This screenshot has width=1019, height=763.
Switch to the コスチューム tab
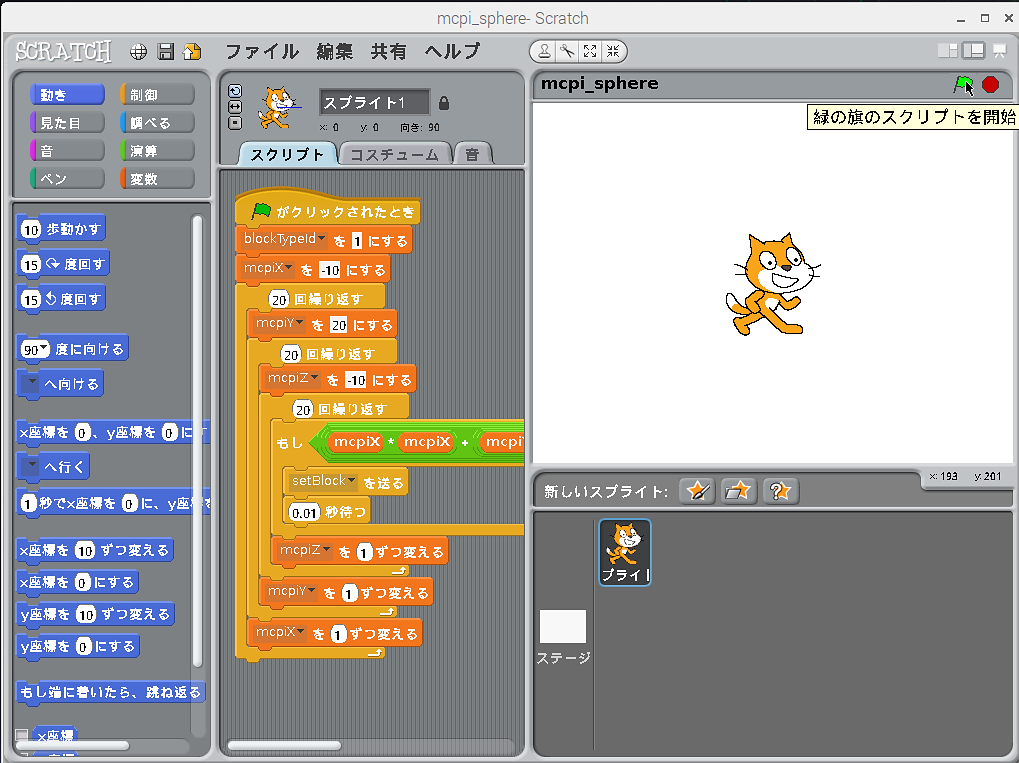(x=394, y=154)
